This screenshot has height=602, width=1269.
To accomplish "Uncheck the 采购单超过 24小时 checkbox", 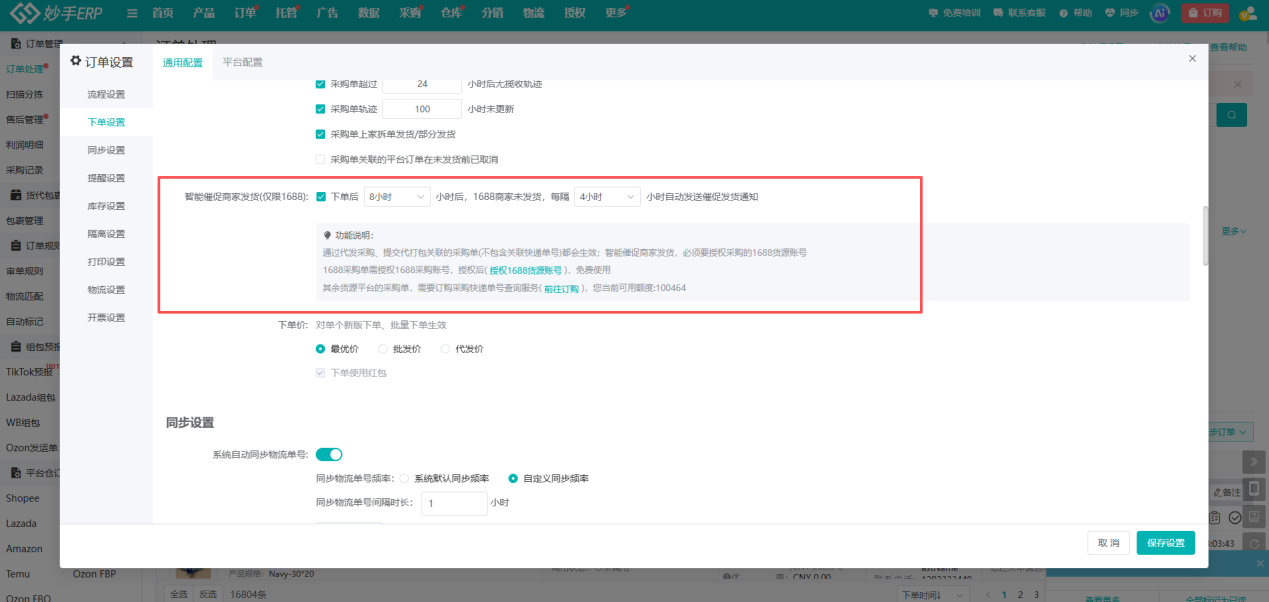I will coord(320,84).
